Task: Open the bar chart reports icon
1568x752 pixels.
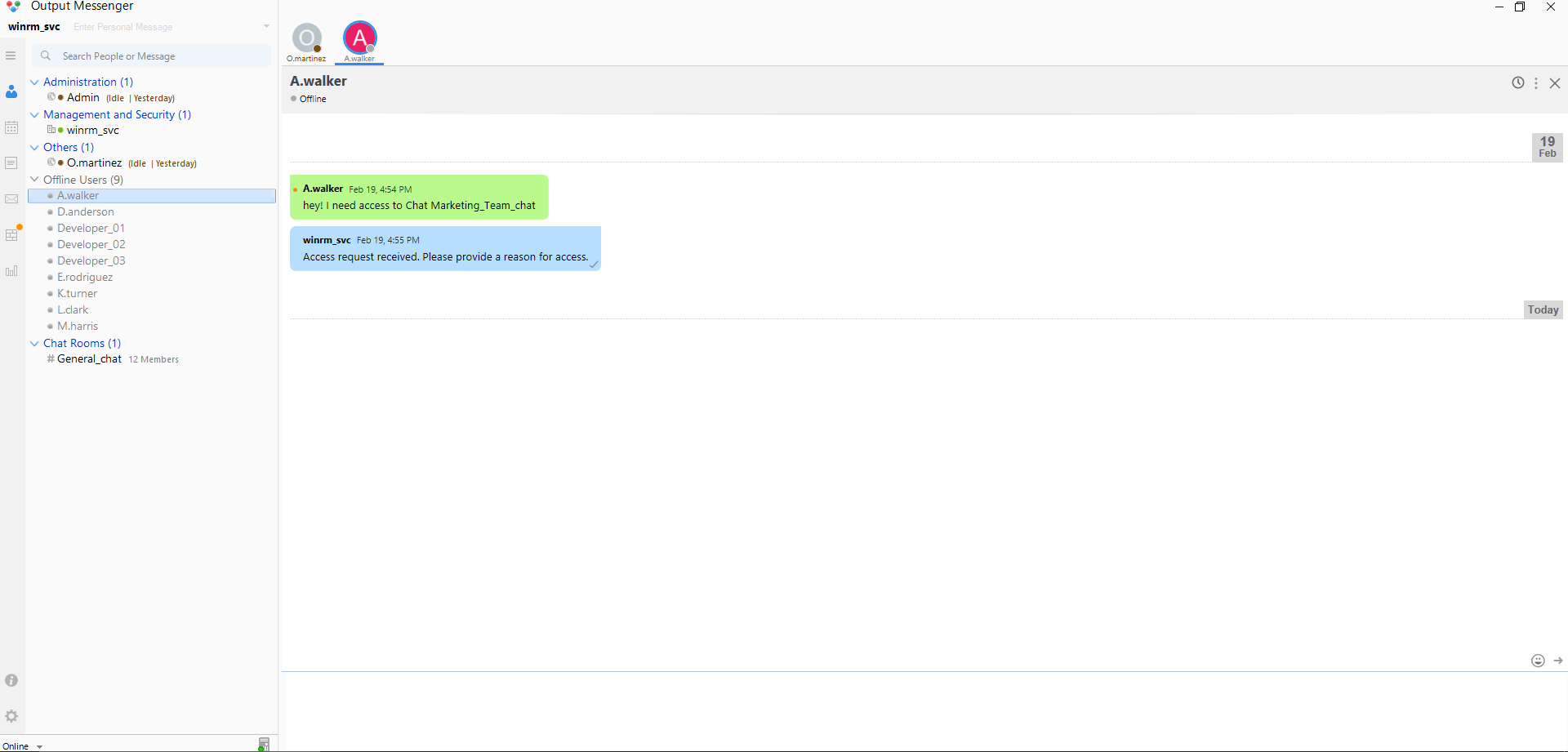Action: click(11, 271)
